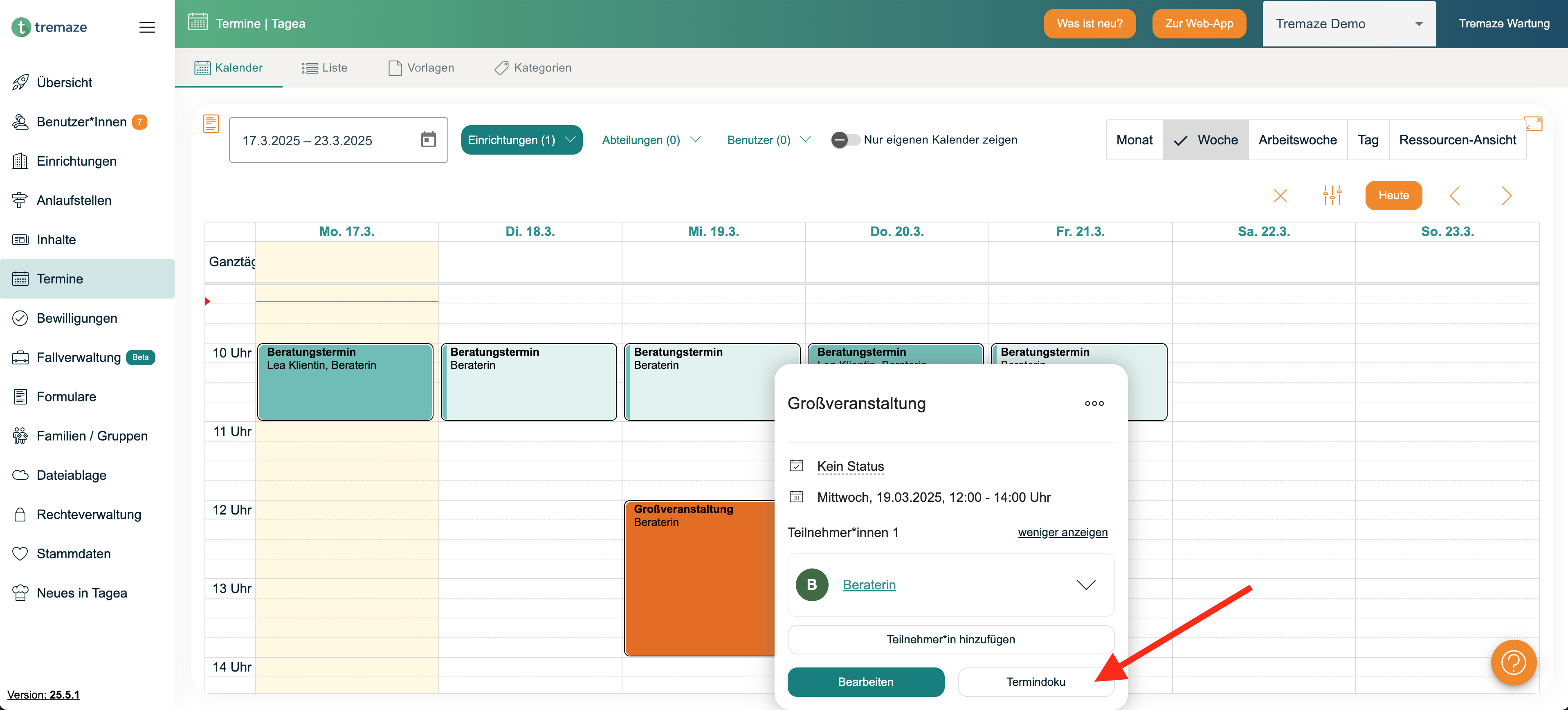Screen dimensions: 1568x710
Task: Switch to Arbeitswoche view
Action: (1298, 140)
